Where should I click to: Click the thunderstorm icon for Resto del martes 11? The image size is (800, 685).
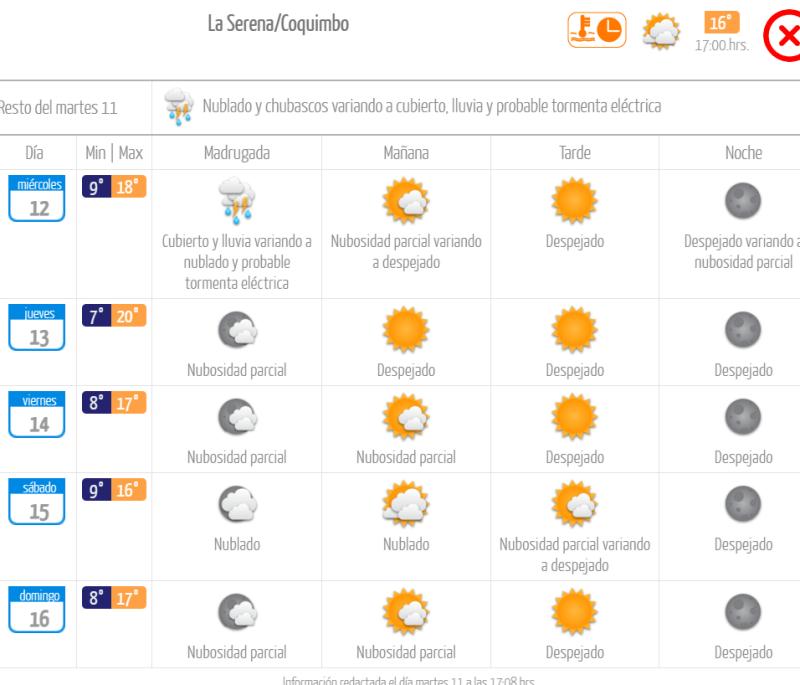(x=179, y=107)
